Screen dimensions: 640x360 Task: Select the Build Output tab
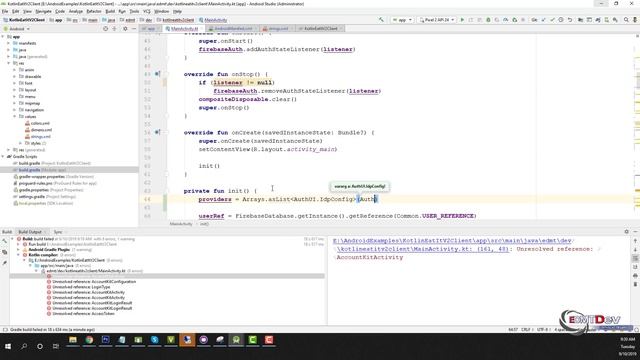30,232
